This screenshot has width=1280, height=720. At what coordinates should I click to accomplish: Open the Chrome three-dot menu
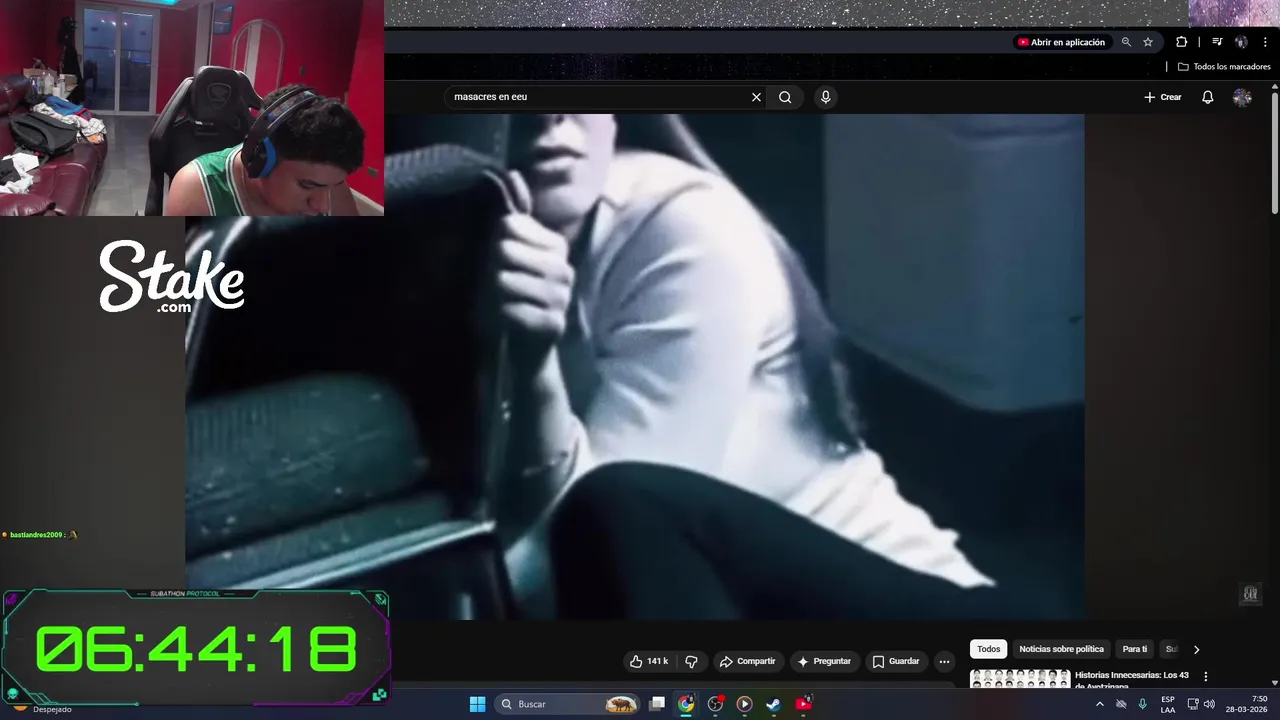[1265, 42]
